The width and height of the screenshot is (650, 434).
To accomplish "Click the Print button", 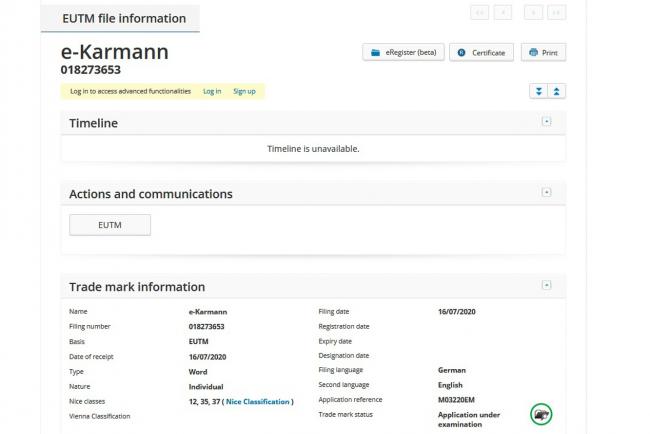I will pos(543,53).
